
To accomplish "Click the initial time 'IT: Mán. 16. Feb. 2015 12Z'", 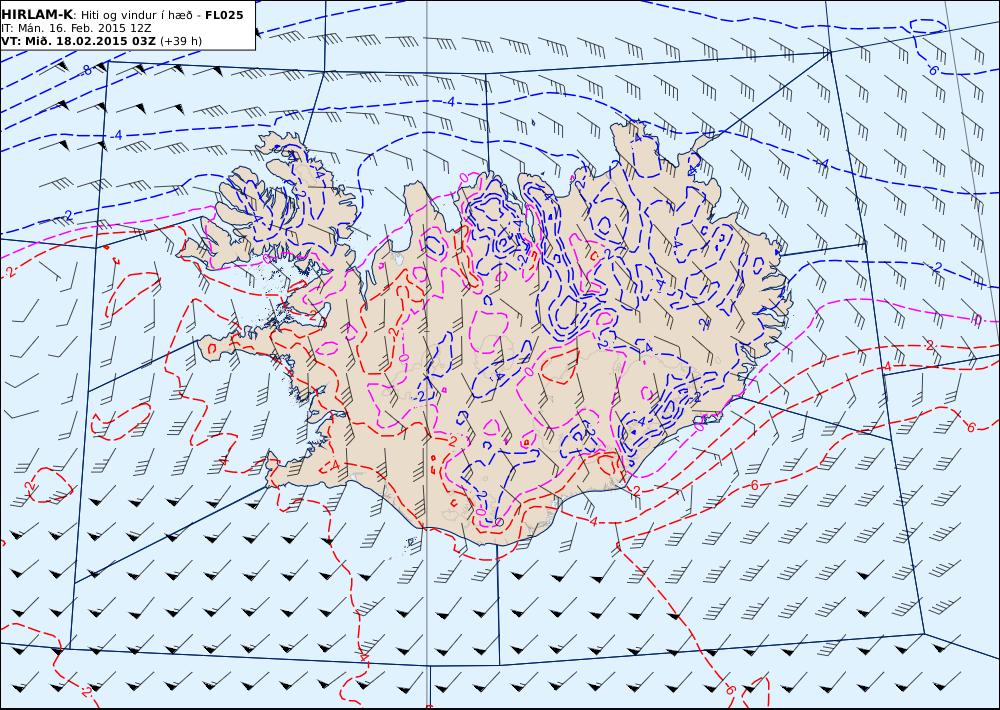I will [76, 28].
